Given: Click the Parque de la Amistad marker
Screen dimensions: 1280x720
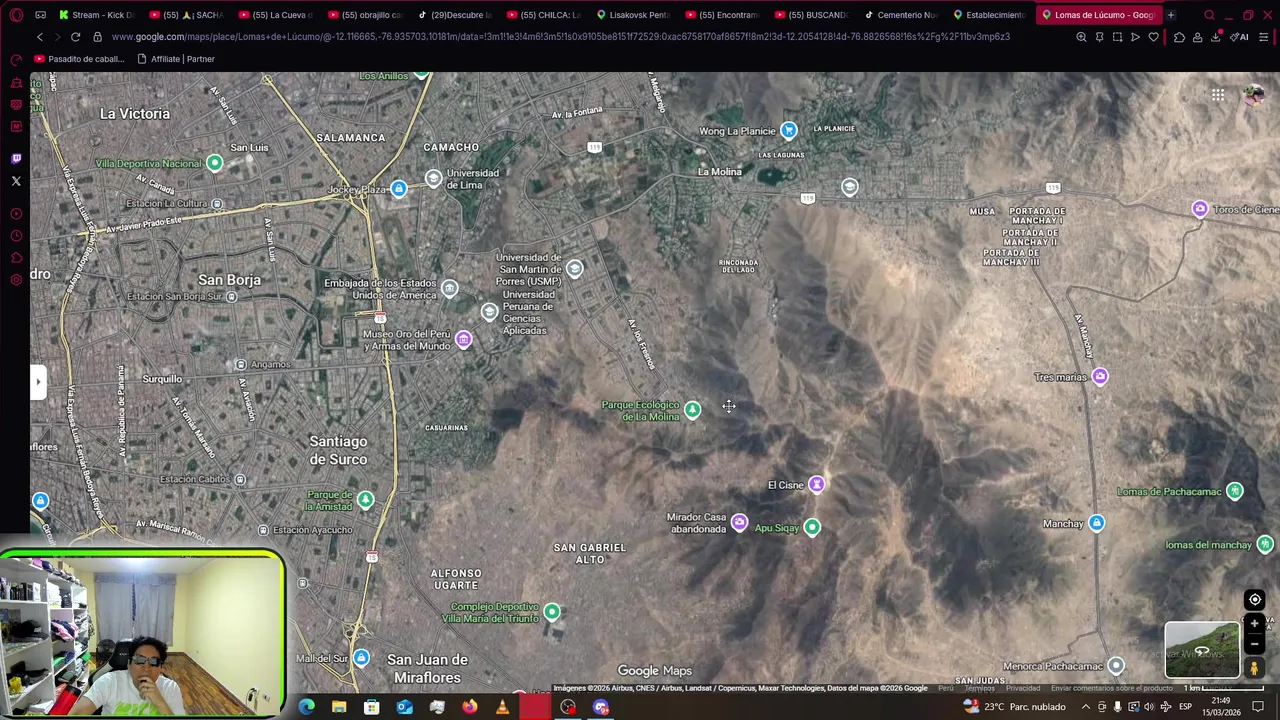Looking at the screenshot, I should pyautogui.click(x=366, y=500).
